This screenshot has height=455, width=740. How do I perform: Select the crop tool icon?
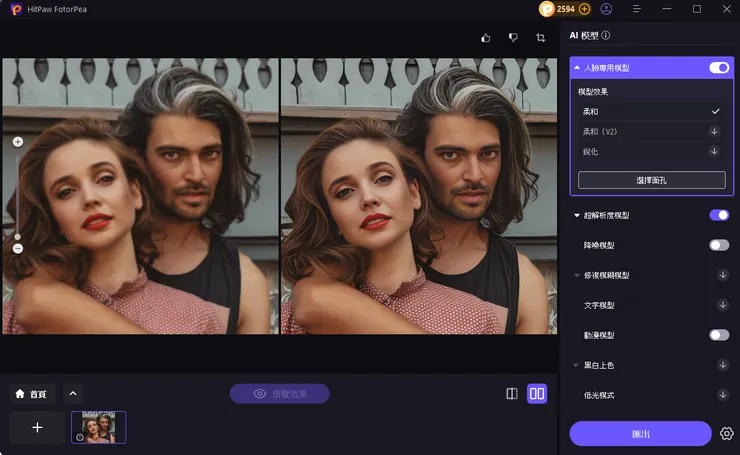541,38
